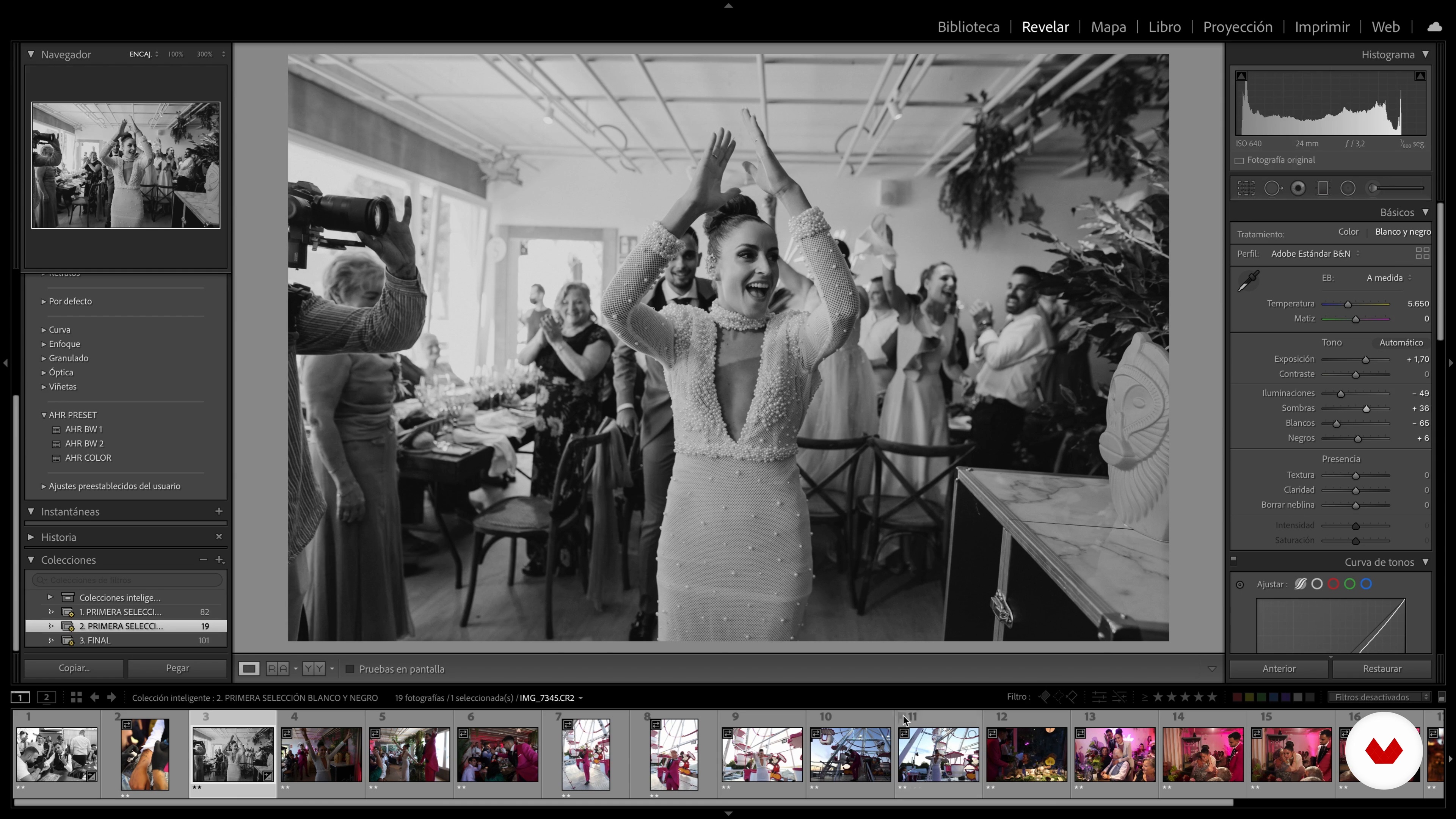
Task: Open the Mapa module
Action: coord(1108,27)
